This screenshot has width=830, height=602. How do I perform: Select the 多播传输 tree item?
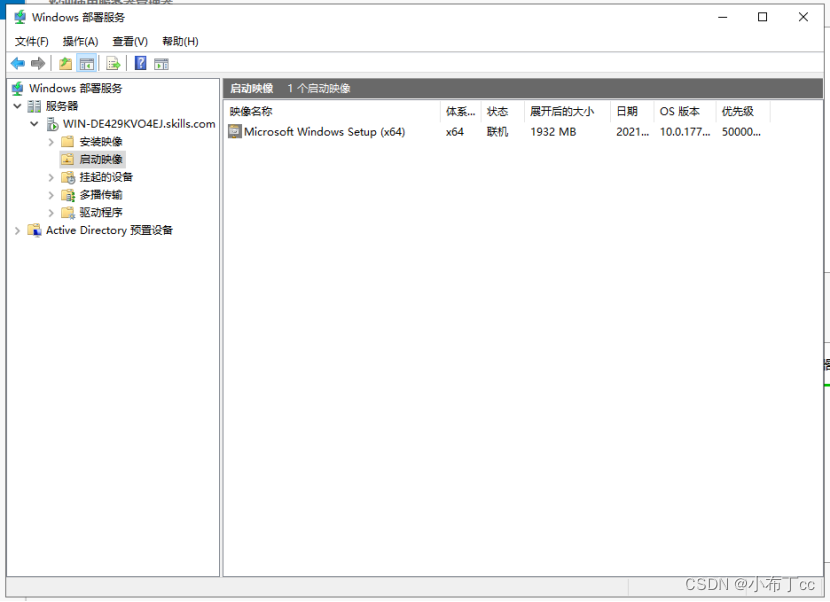tap(101, 195)
